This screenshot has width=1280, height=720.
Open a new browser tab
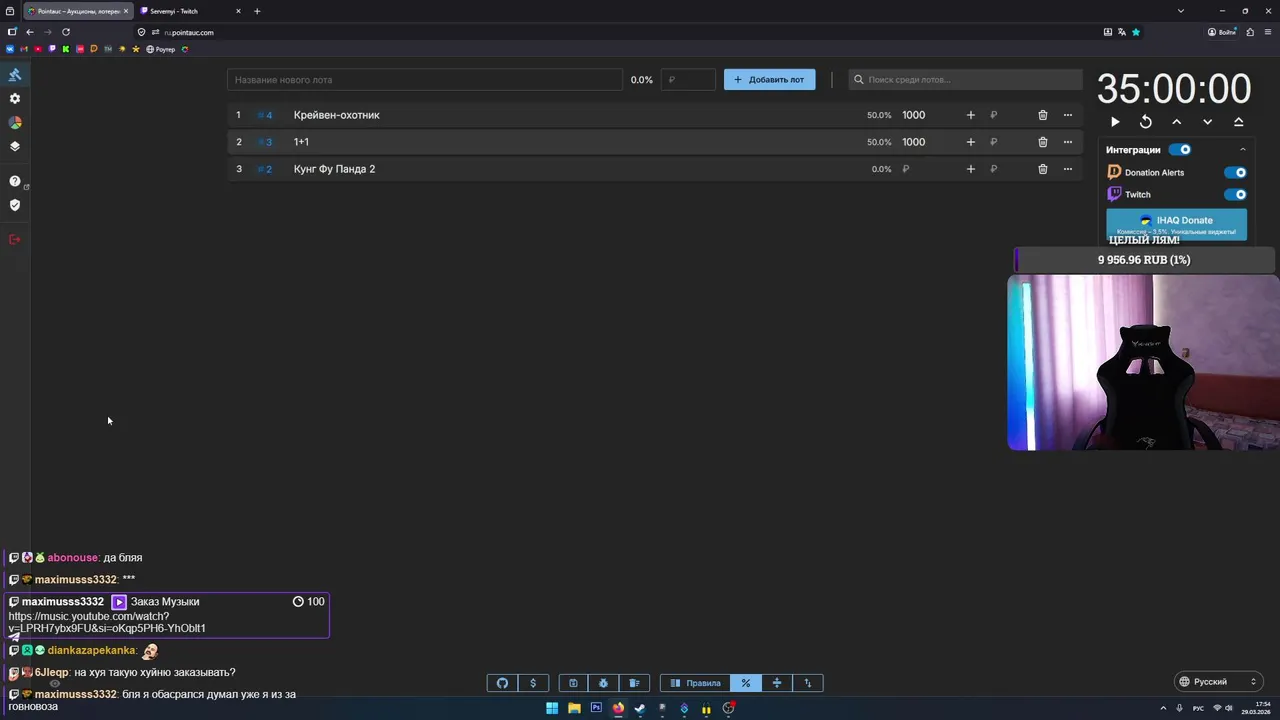tap(257, 11)
